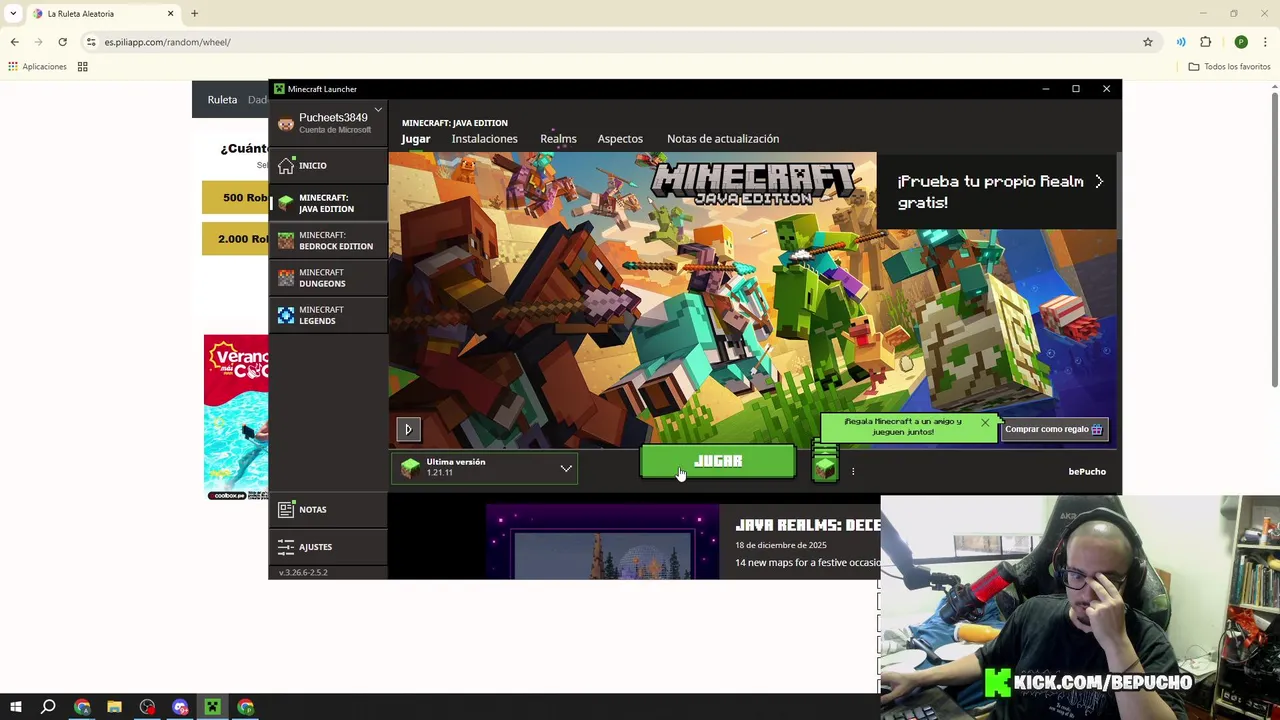Open tab groups grid icon in bookmarks bar
The image size is (1280, 720).
pyautogui.click(x=83, y=67)
